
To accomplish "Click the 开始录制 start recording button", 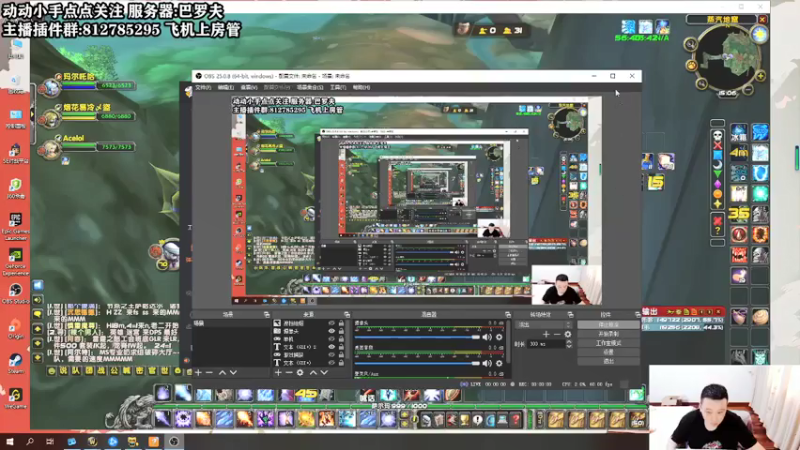I will tap(608, 334).
